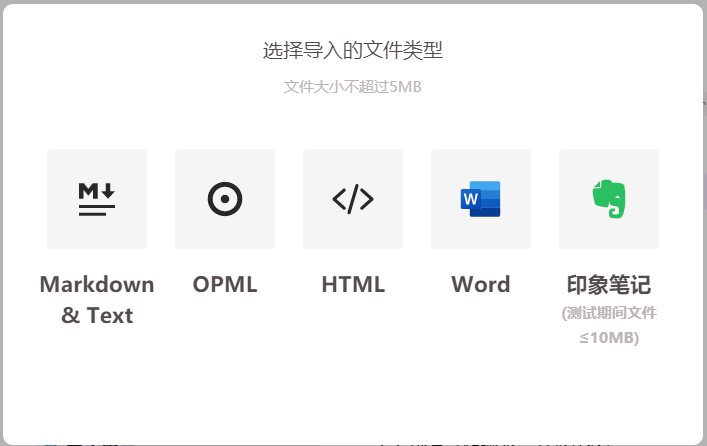707x446 pixels.
Task: Click the "文件大小不超过5MB" subtitle
Action: [353, 87]
